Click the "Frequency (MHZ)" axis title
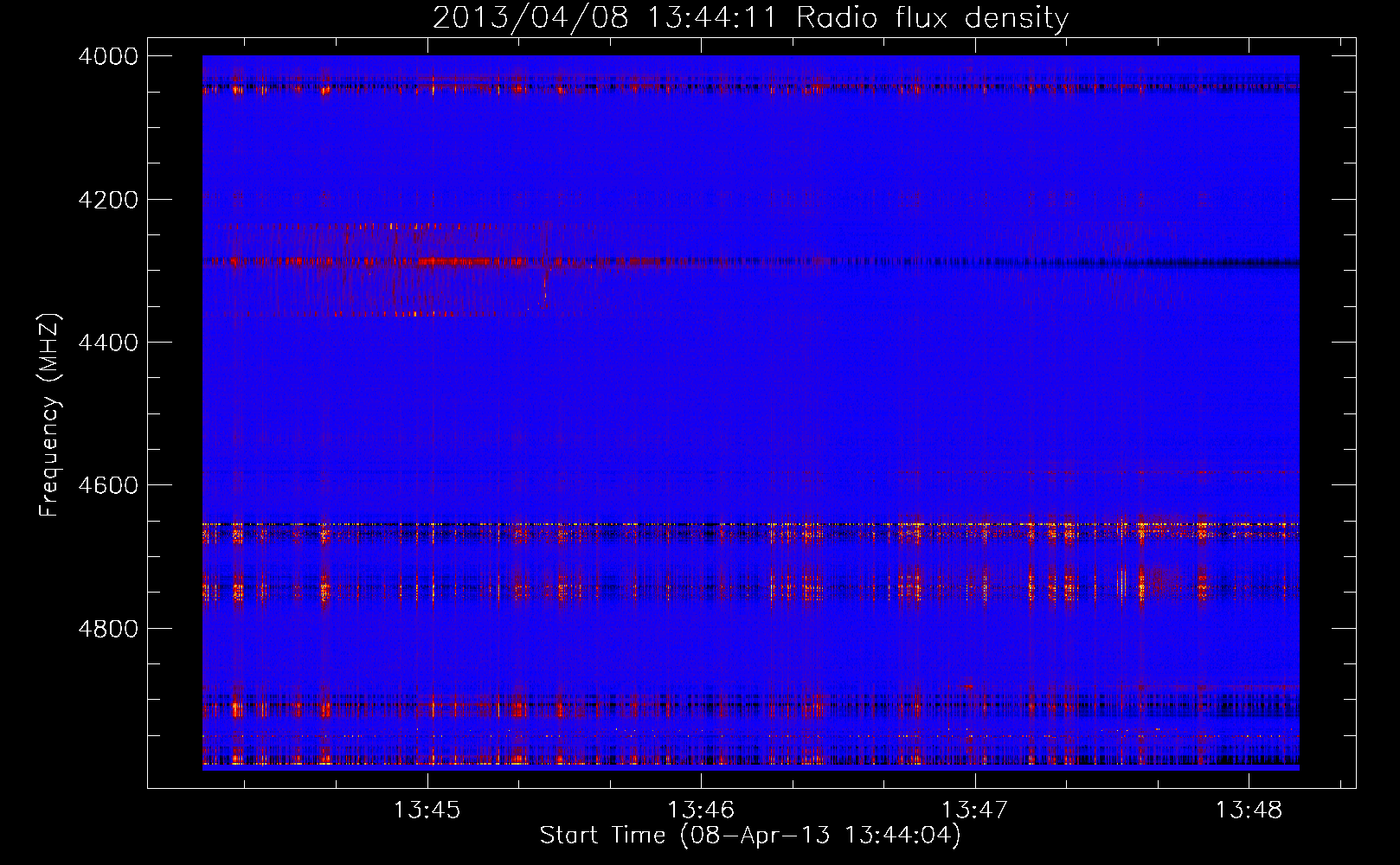1400x865 pixels. click(x=49, y=415)
